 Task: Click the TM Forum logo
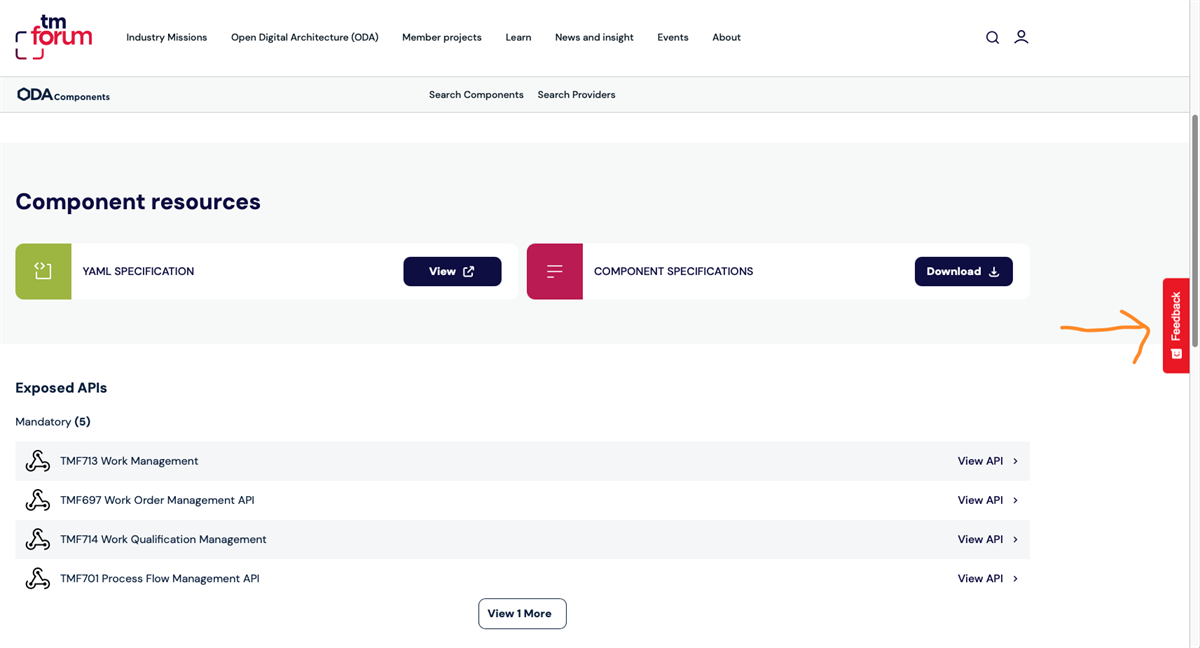pos(53,37)
